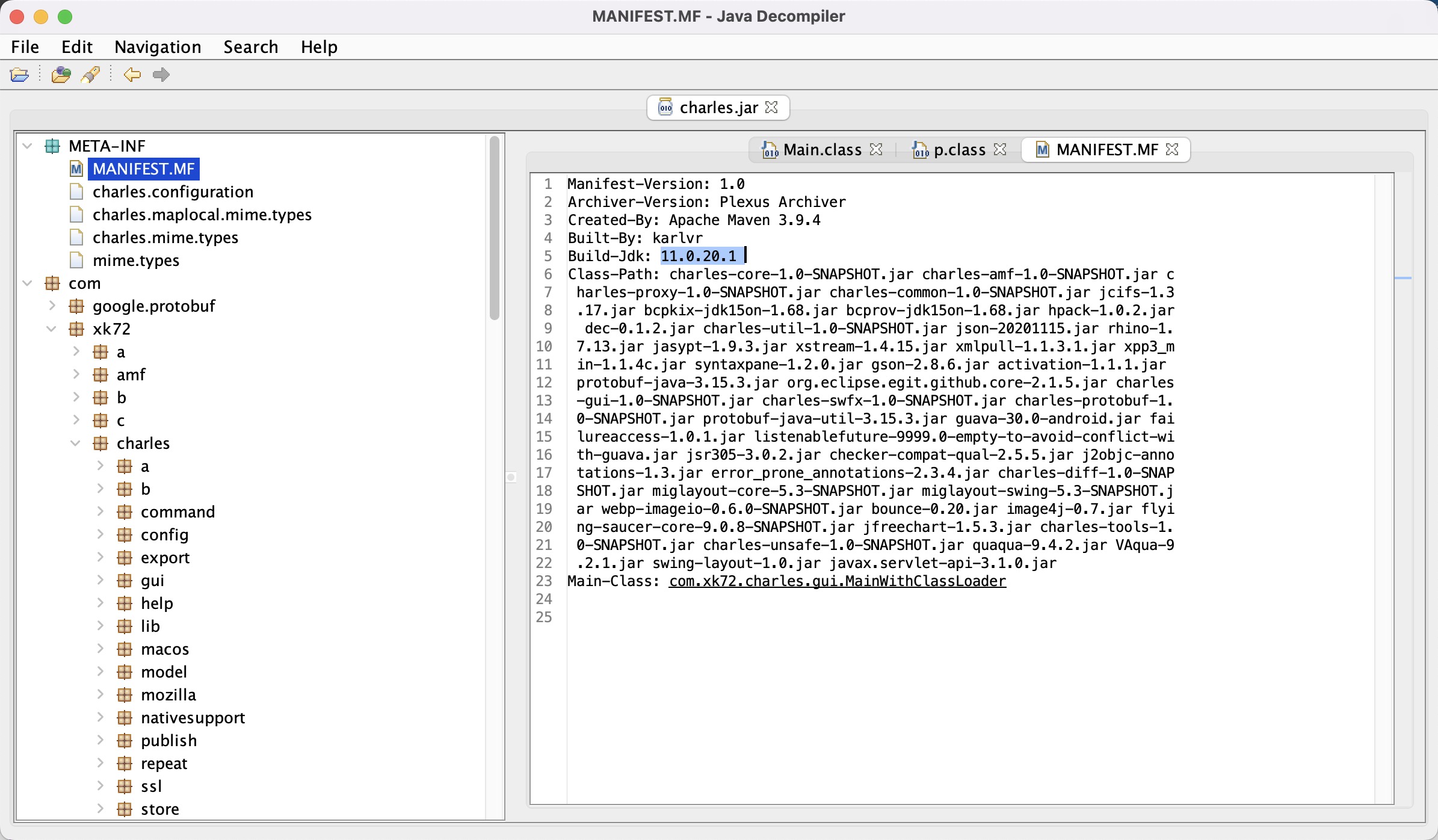
Task: Click the macos package icon
Action: 125,649
